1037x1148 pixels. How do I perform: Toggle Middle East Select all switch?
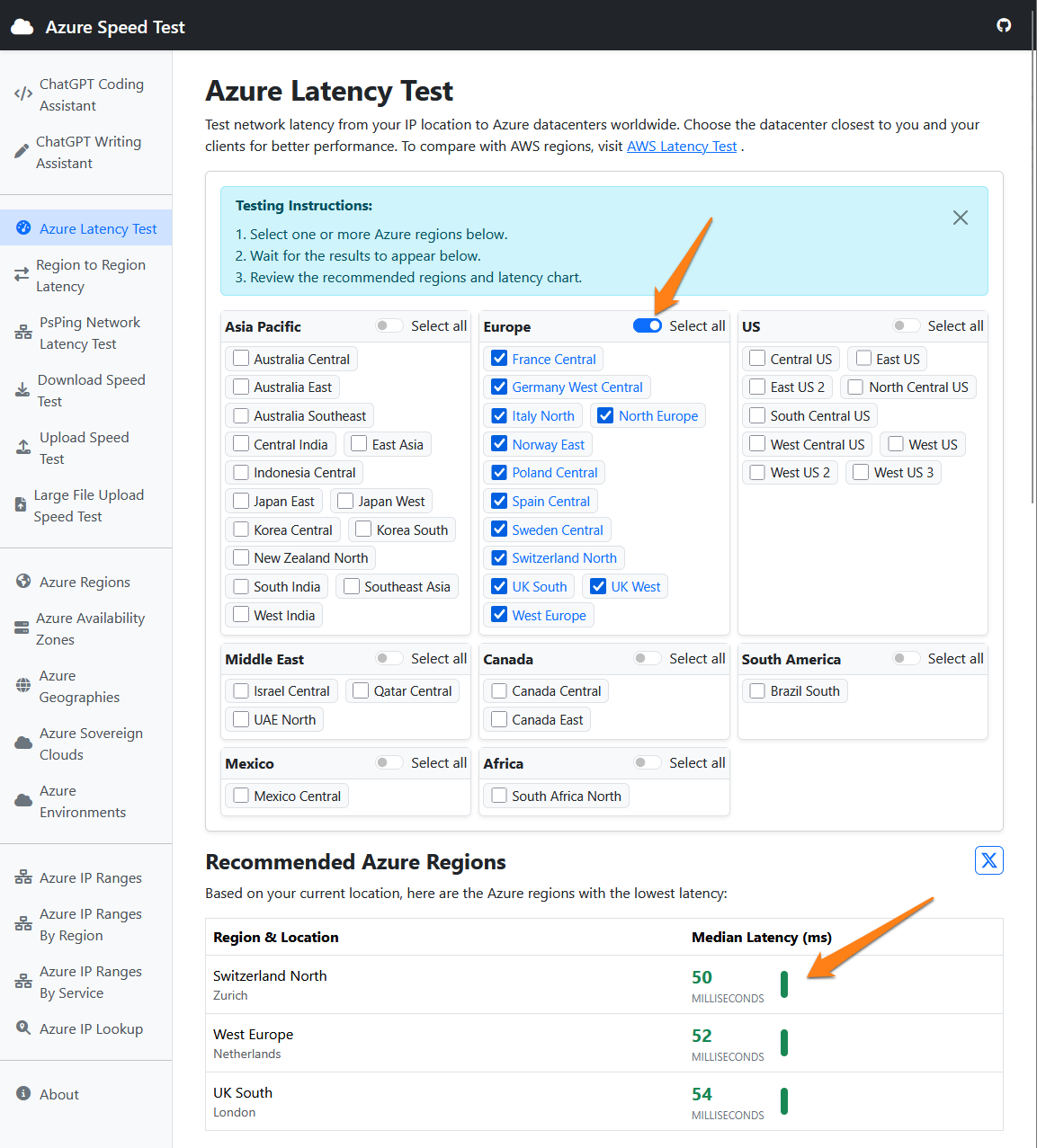click(x=389, y=658)
